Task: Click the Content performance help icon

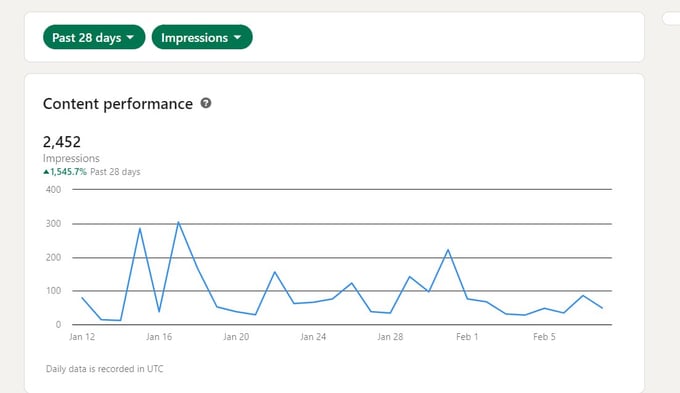Action: (206, 103)
